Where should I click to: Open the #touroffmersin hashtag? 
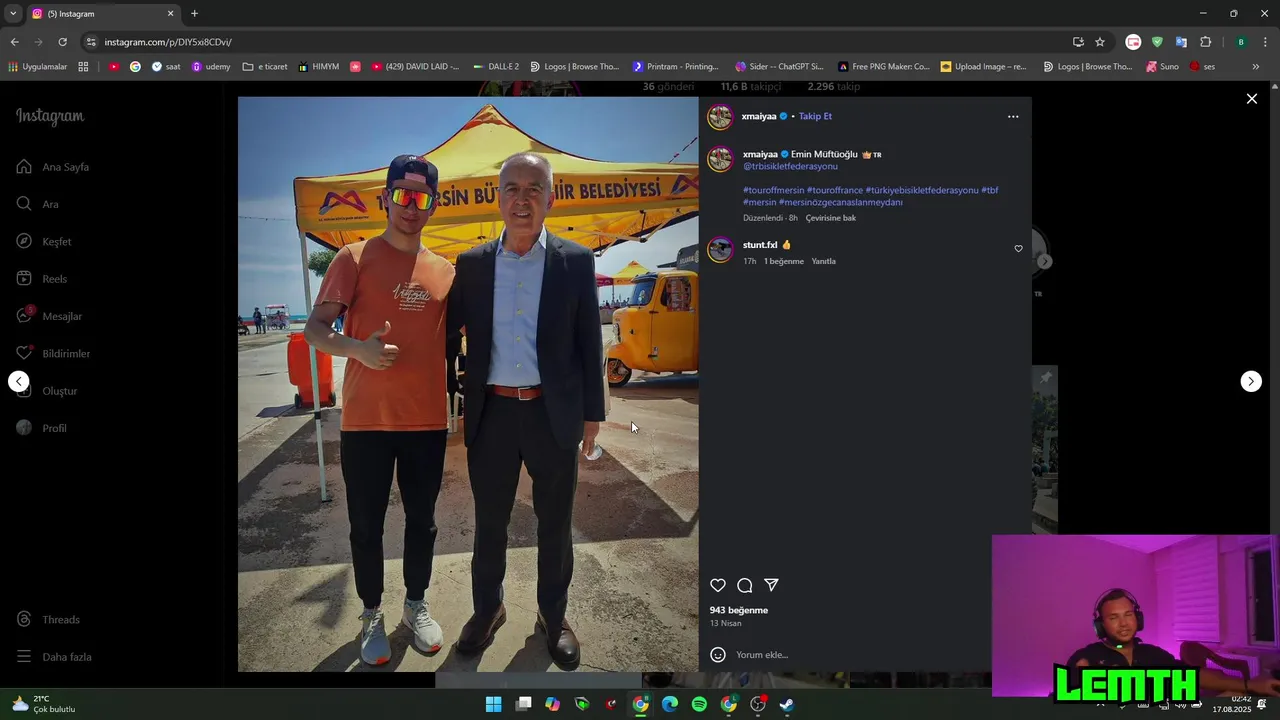point(773,190)
